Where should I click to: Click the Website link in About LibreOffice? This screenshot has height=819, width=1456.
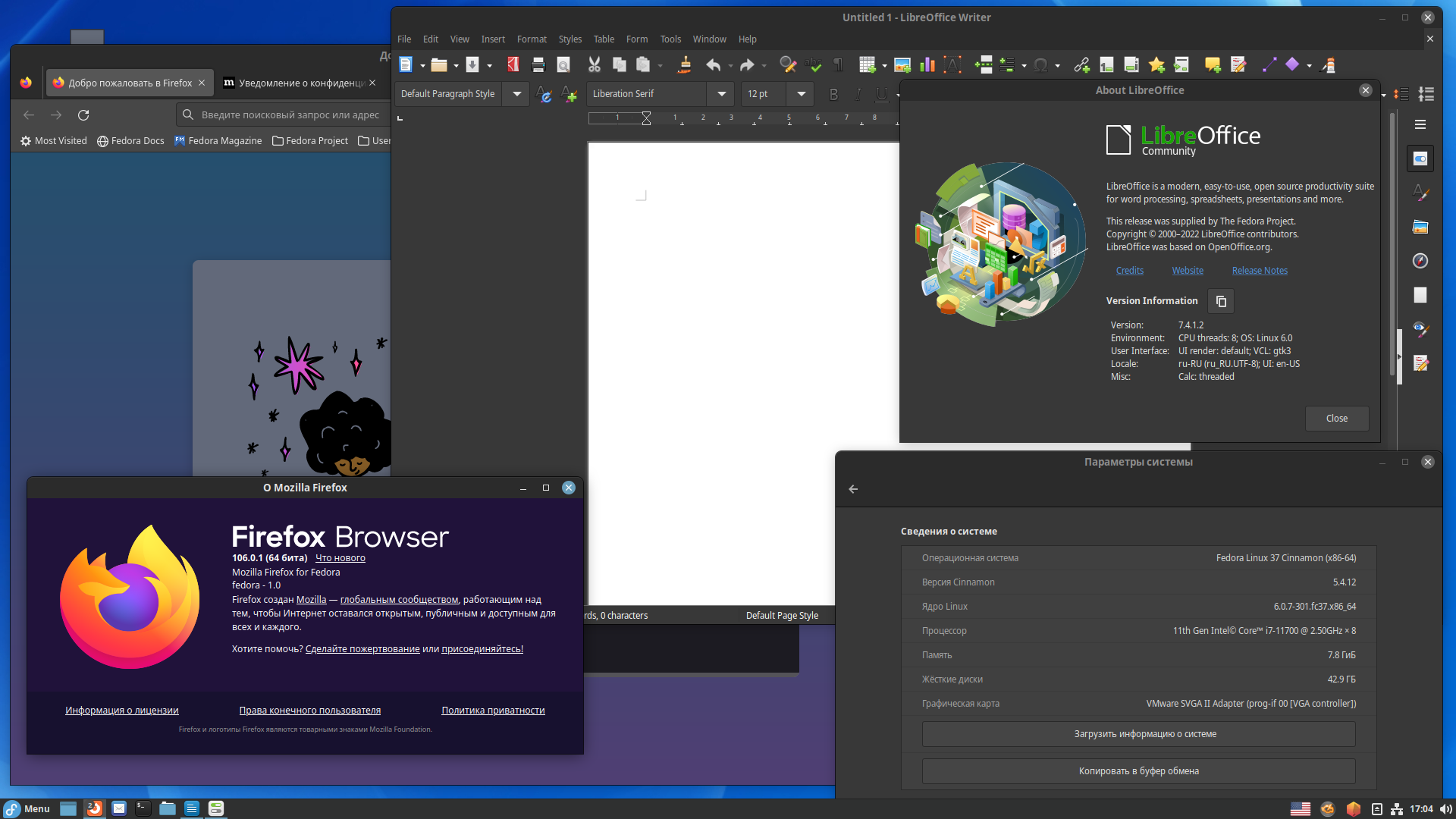1188,271
